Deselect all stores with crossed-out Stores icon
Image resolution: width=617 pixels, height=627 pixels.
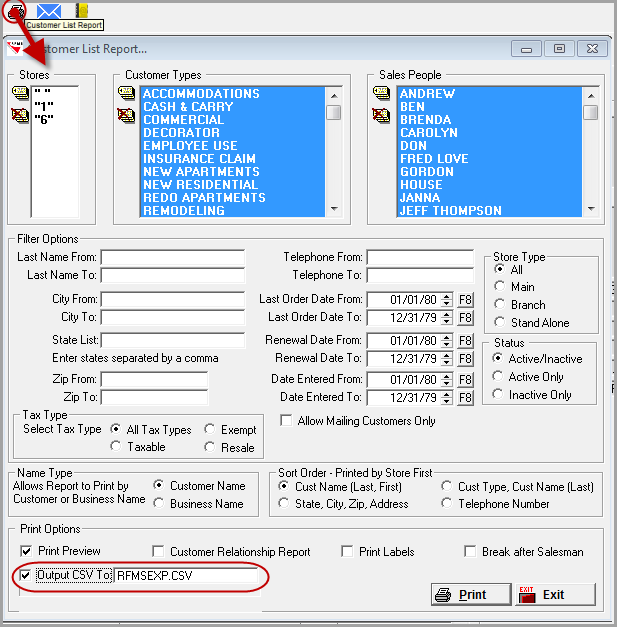(20, 115)
